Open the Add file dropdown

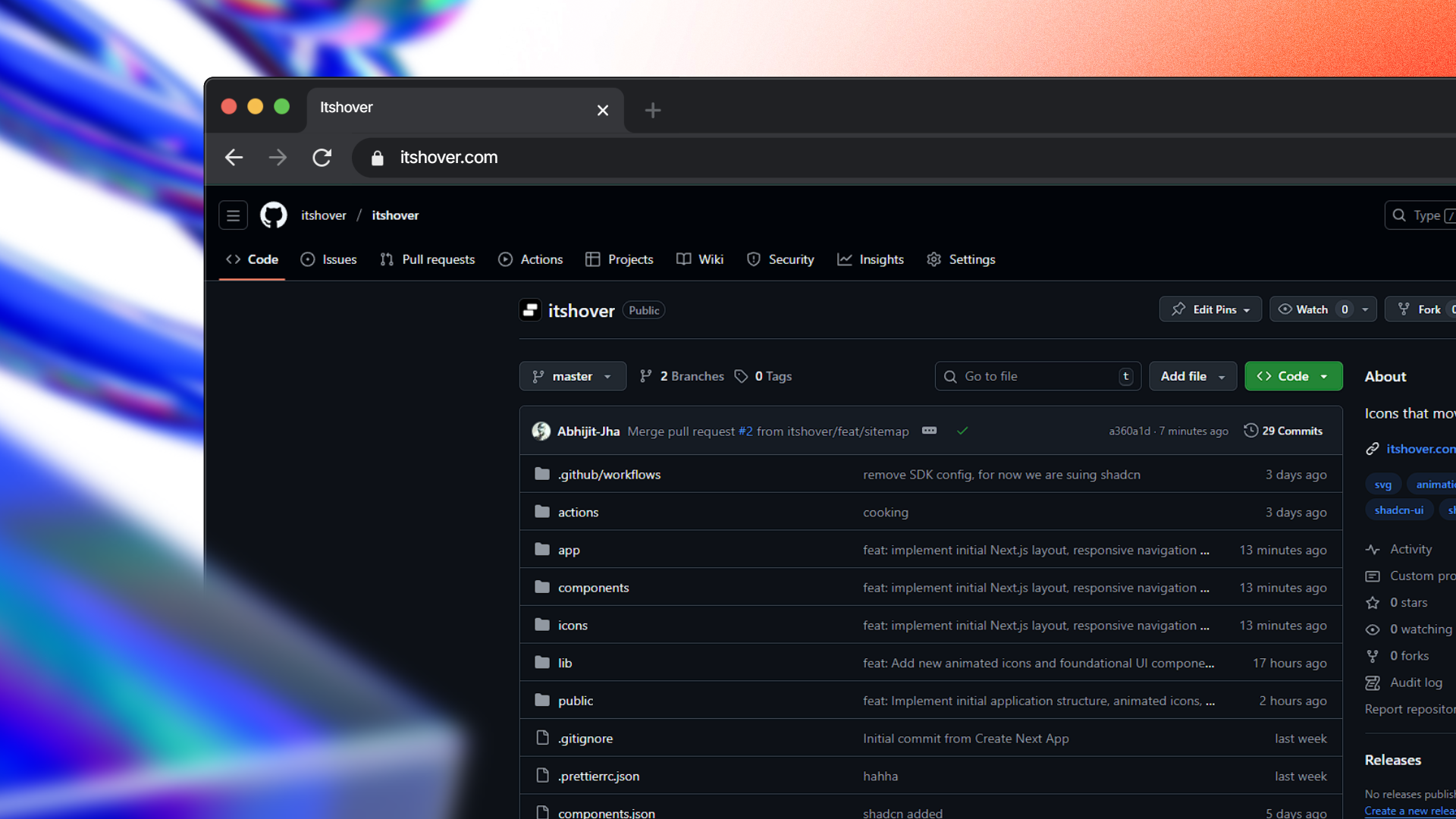coord(1192,376)
